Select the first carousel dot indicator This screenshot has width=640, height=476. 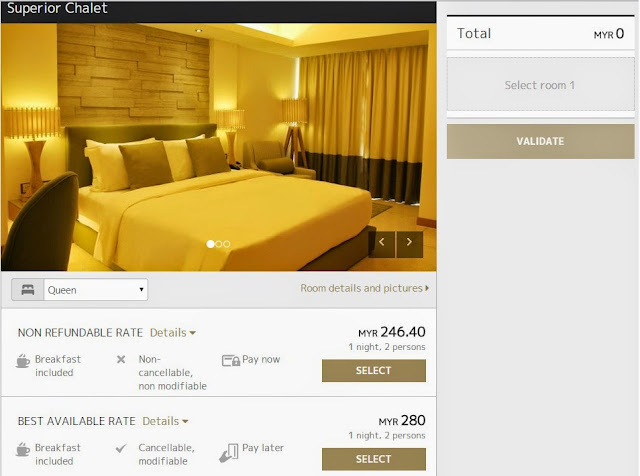tap(210, 244)
